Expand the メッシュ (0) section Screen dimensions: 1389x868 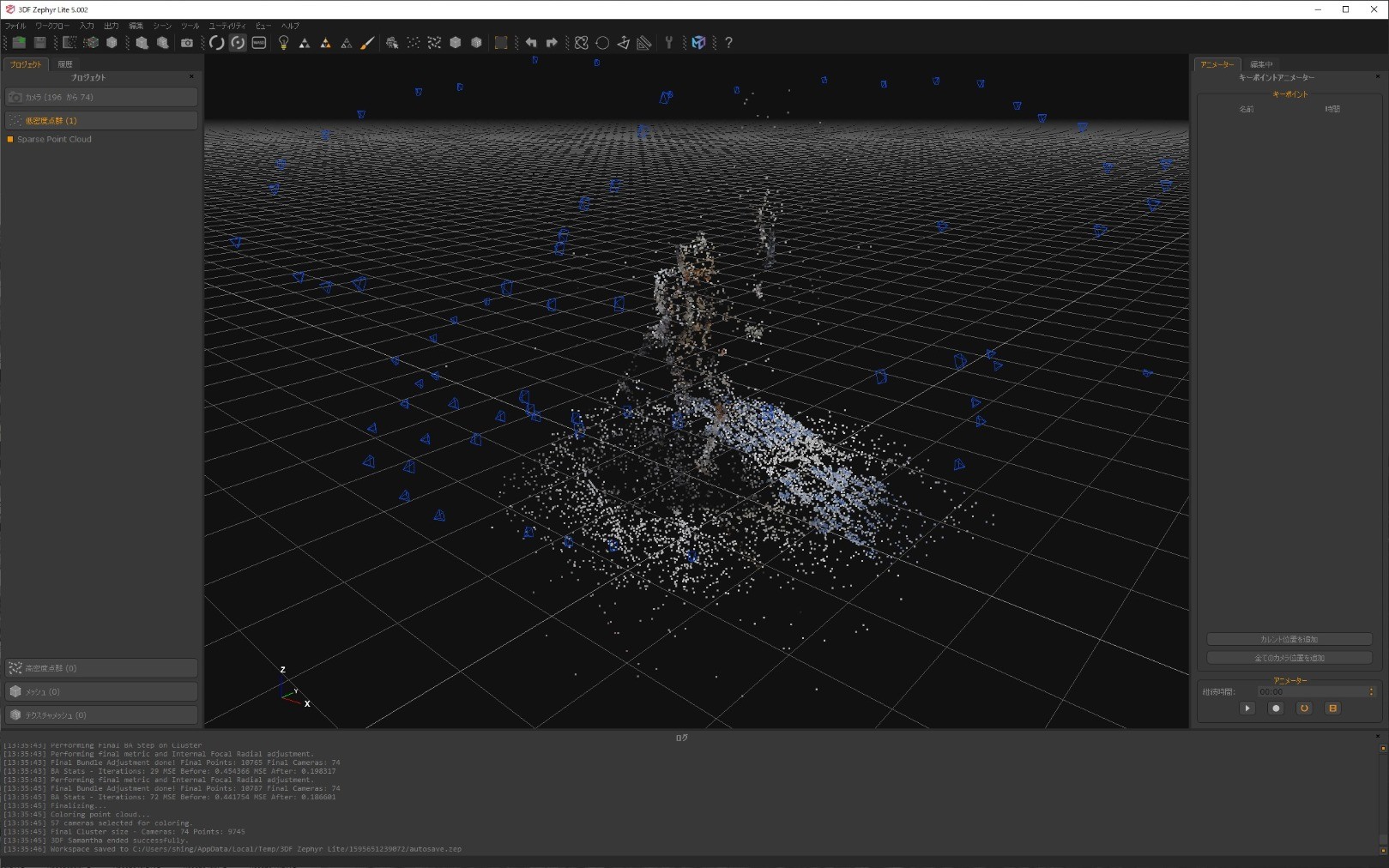(x=101, y=691)
